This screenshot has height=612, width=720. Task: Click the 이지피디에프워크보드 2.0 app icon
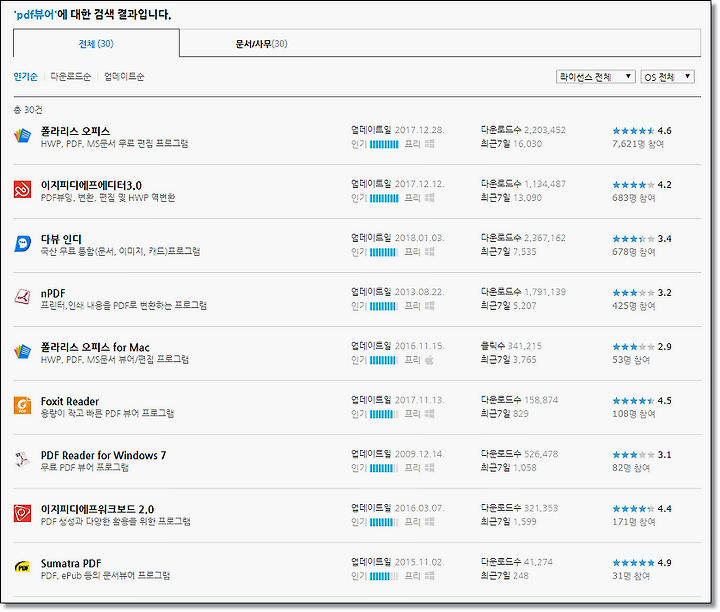coord(22,513)
